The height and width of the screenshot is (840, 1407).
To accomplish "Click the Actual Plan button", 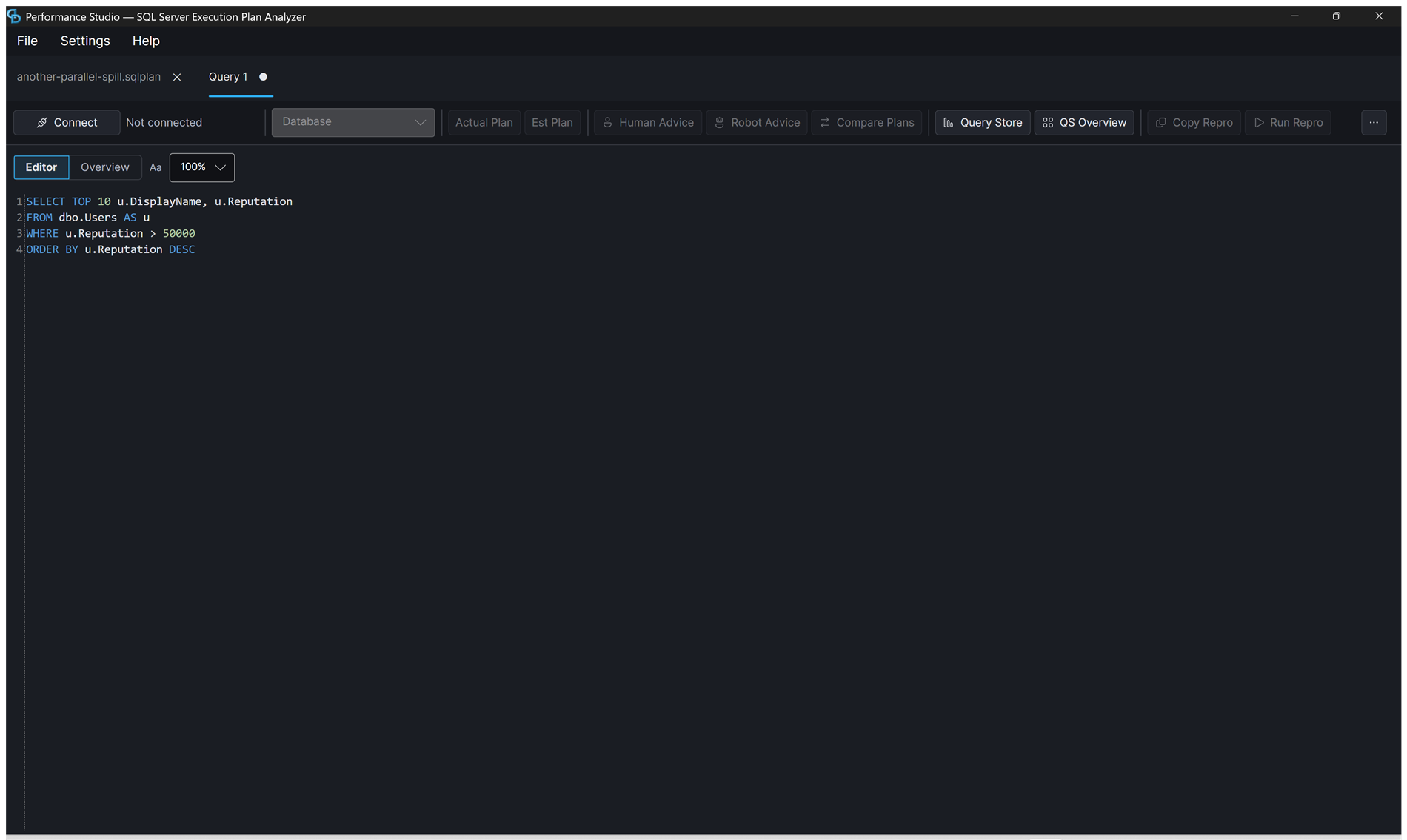I will click(484, 122).
